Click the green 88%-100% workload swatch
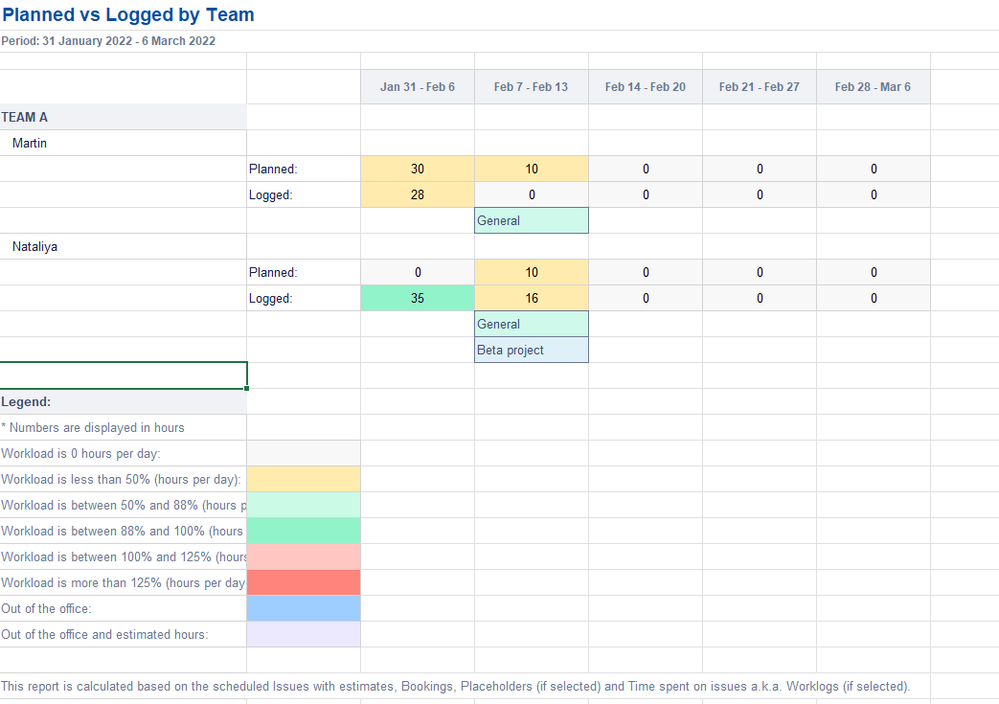The image size is (999, 704). click(304, 531)
